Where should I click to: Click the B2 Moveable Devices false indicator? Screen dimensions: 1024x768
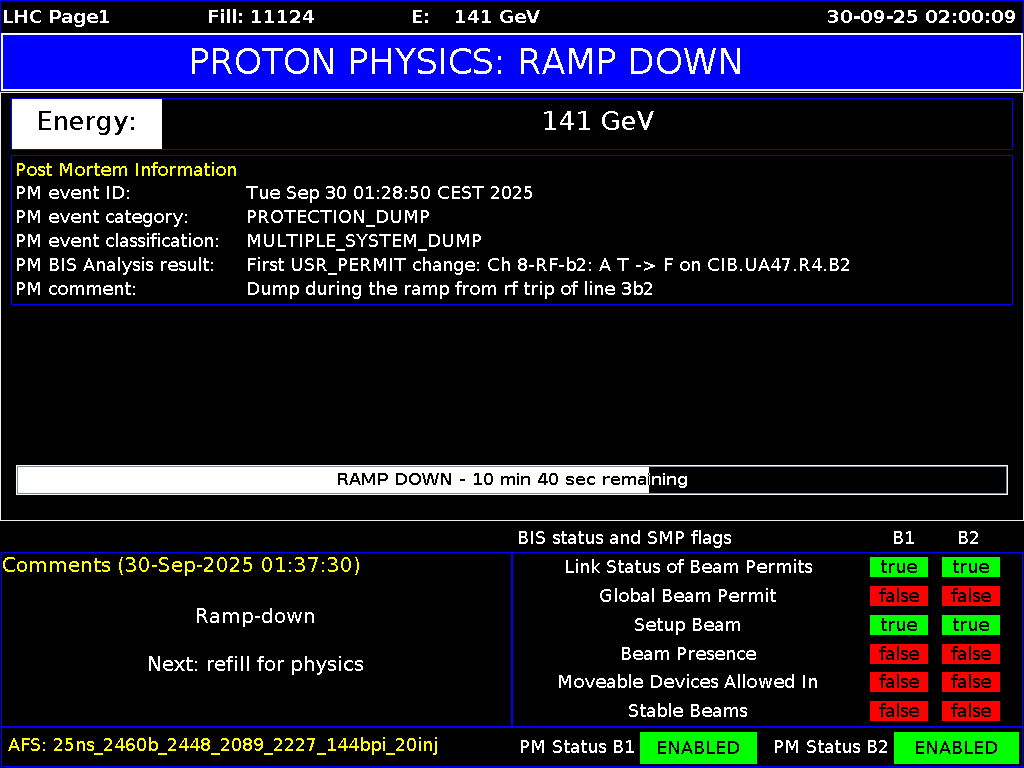968,682
